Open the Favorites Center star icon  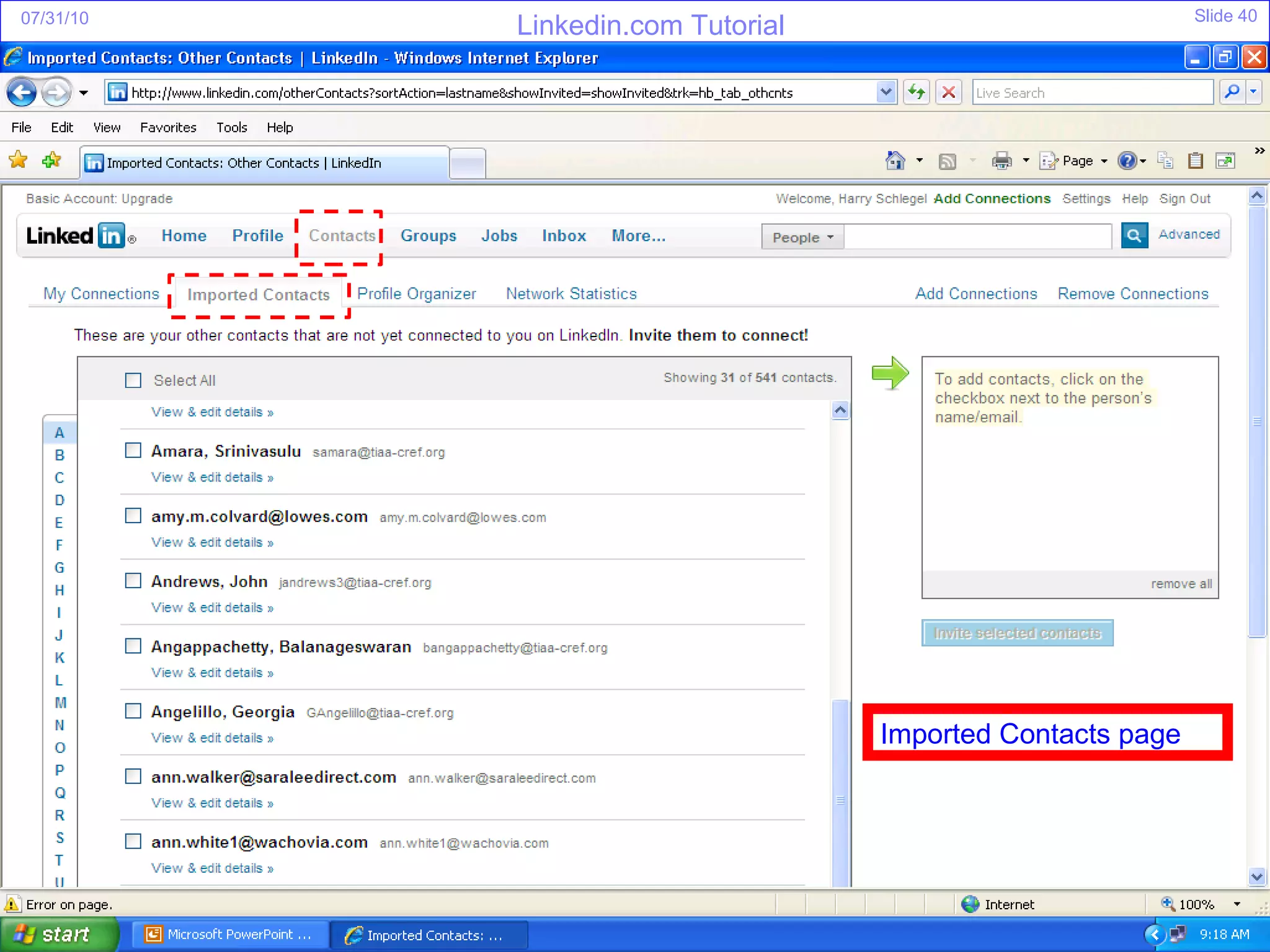tap(19, 161)
